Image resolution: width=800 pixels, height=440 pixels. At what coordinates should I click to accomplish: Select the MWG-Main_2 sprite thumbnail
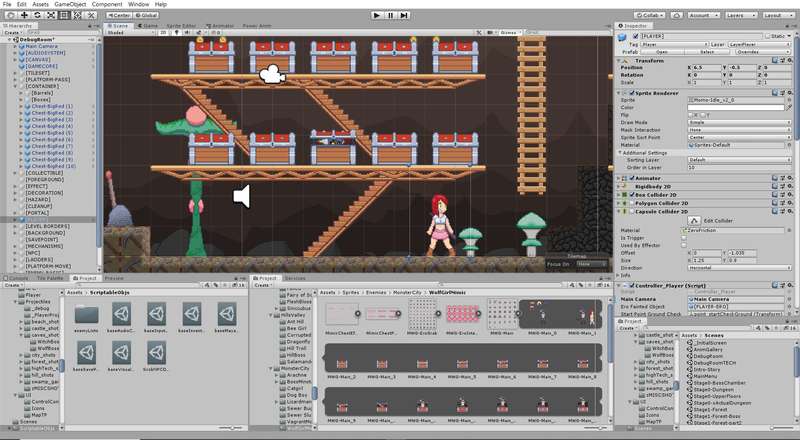pos(342,366)
